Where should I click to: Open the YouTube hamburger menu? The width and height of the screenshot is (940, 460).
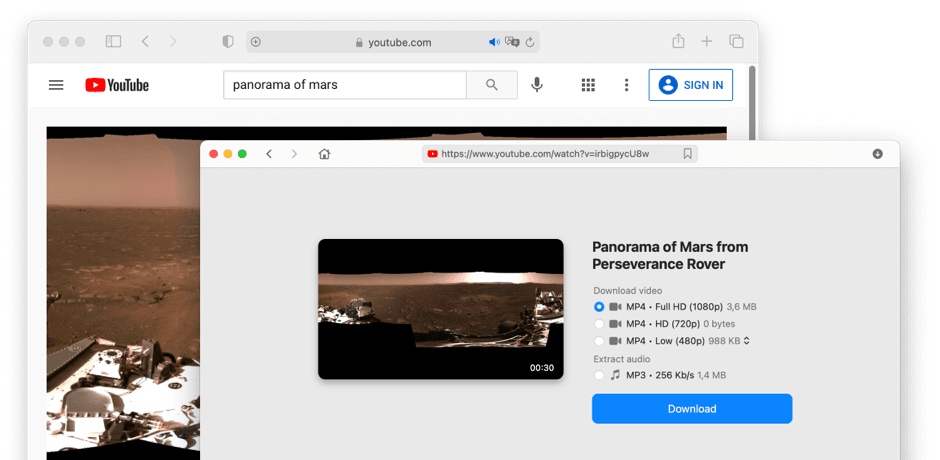56,85
